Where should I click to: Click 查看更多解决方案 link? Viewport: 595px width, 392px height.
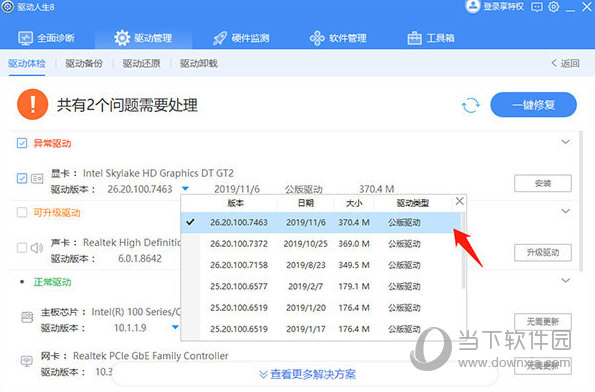click(308, 374)
